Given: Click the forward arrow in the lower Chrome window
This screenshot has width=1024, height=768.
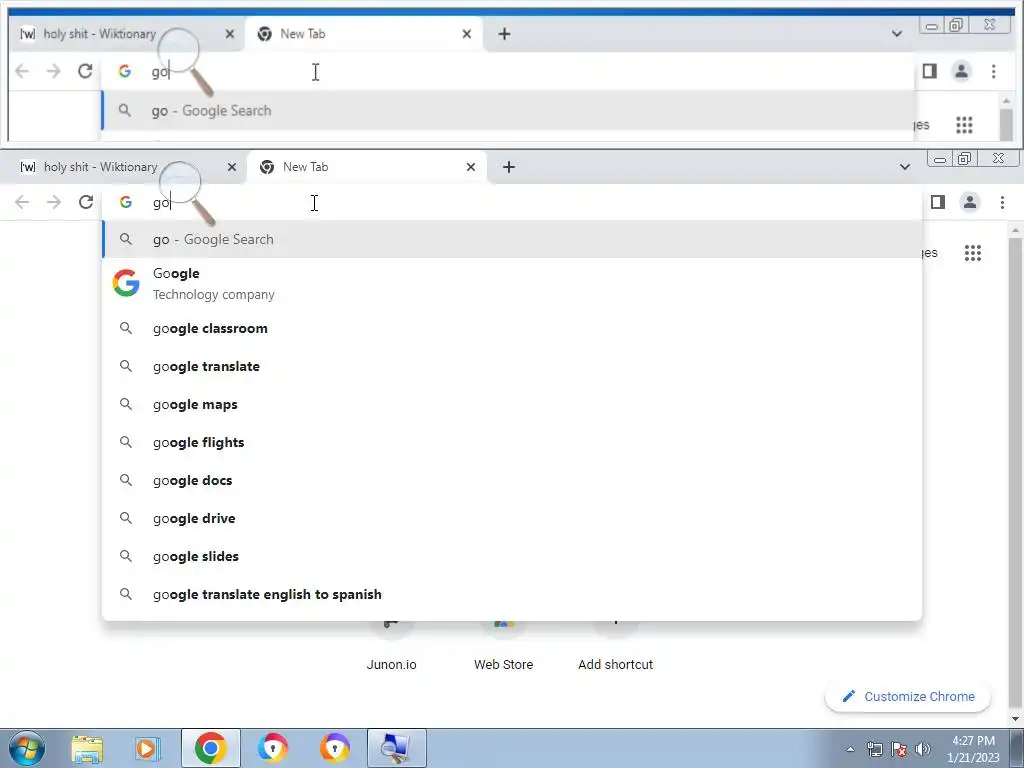Looking at the screenshot, I should (54, 202).
